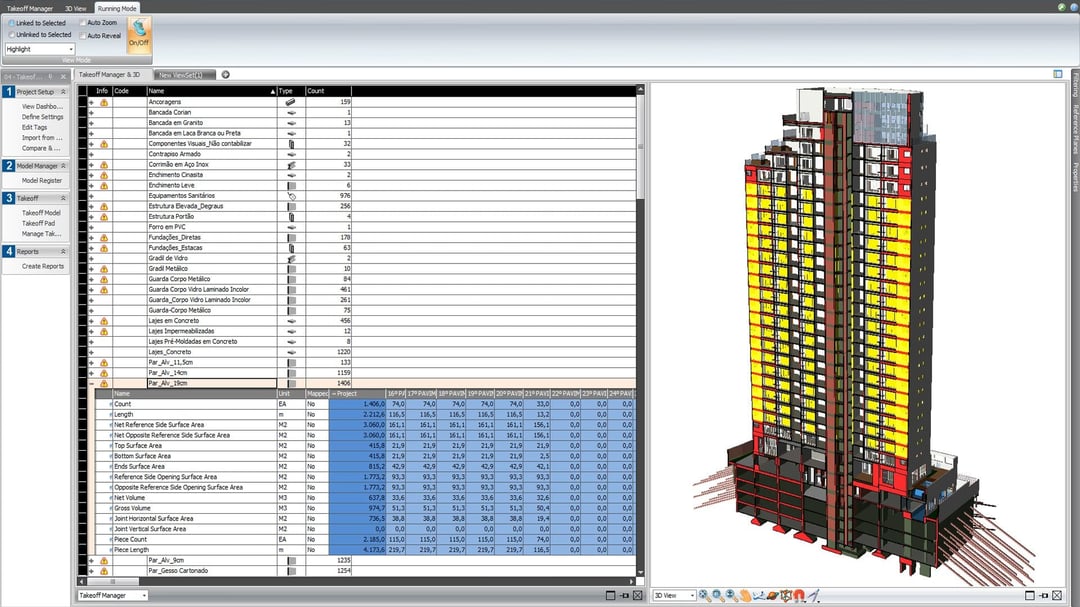Screen dimensions: 1080x607
Task: Click warning icon on Corrimão em Aço Inox row
Action: [x=104, y=165]
